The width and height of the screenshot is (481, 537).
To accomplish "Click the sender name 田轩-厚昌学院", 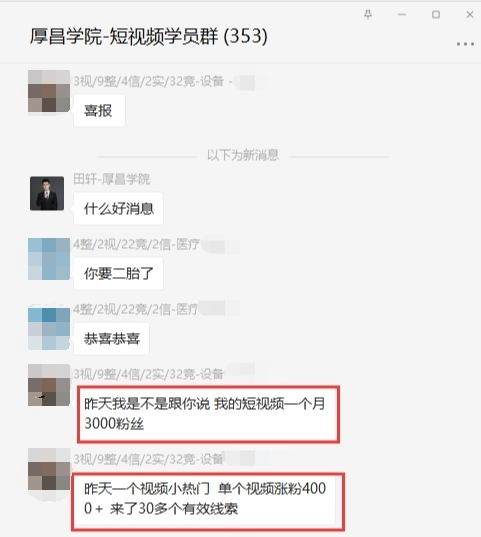I will tap(112, 179).
